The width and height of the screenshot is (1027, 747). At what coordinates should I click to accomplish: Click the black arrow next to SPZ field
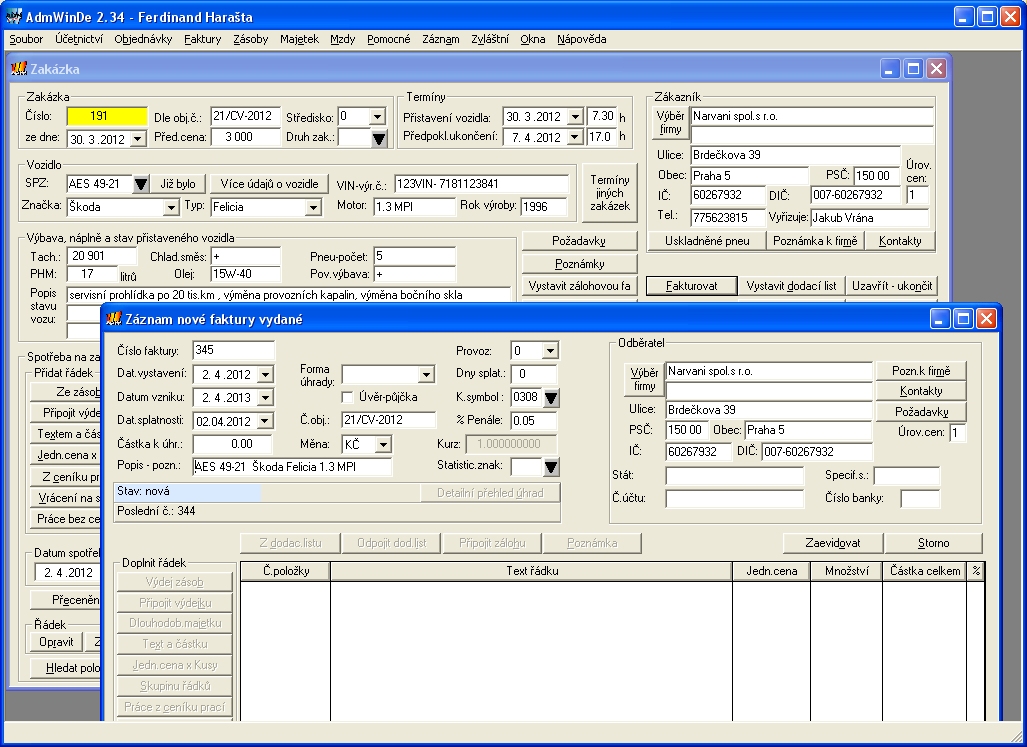coord(141,184)
